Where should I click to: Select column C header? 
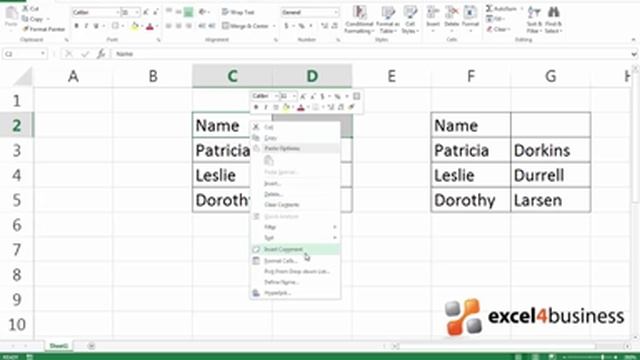[x=232, y=76]
